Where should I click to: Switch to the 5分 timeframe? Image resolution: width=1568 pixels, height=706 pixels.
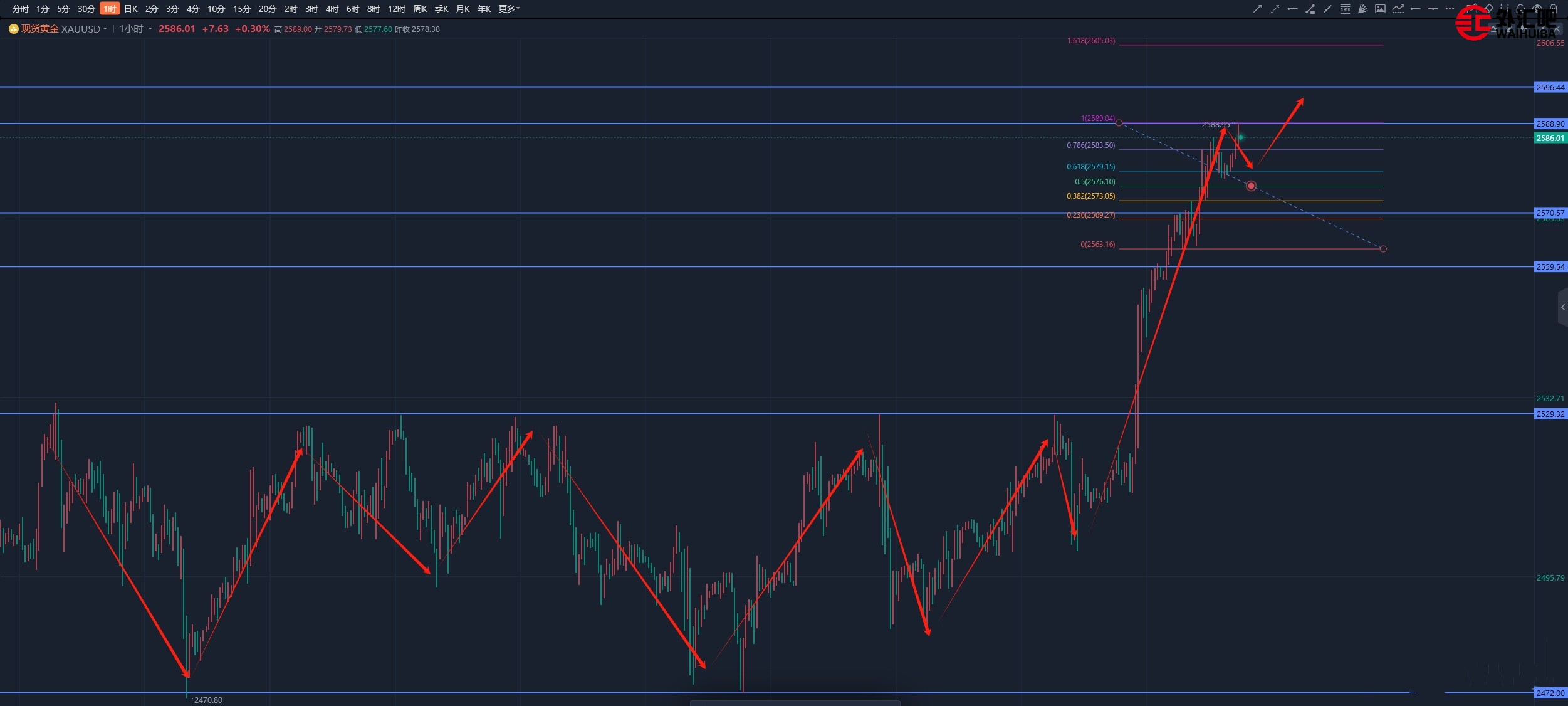click(x=63, y=9)
